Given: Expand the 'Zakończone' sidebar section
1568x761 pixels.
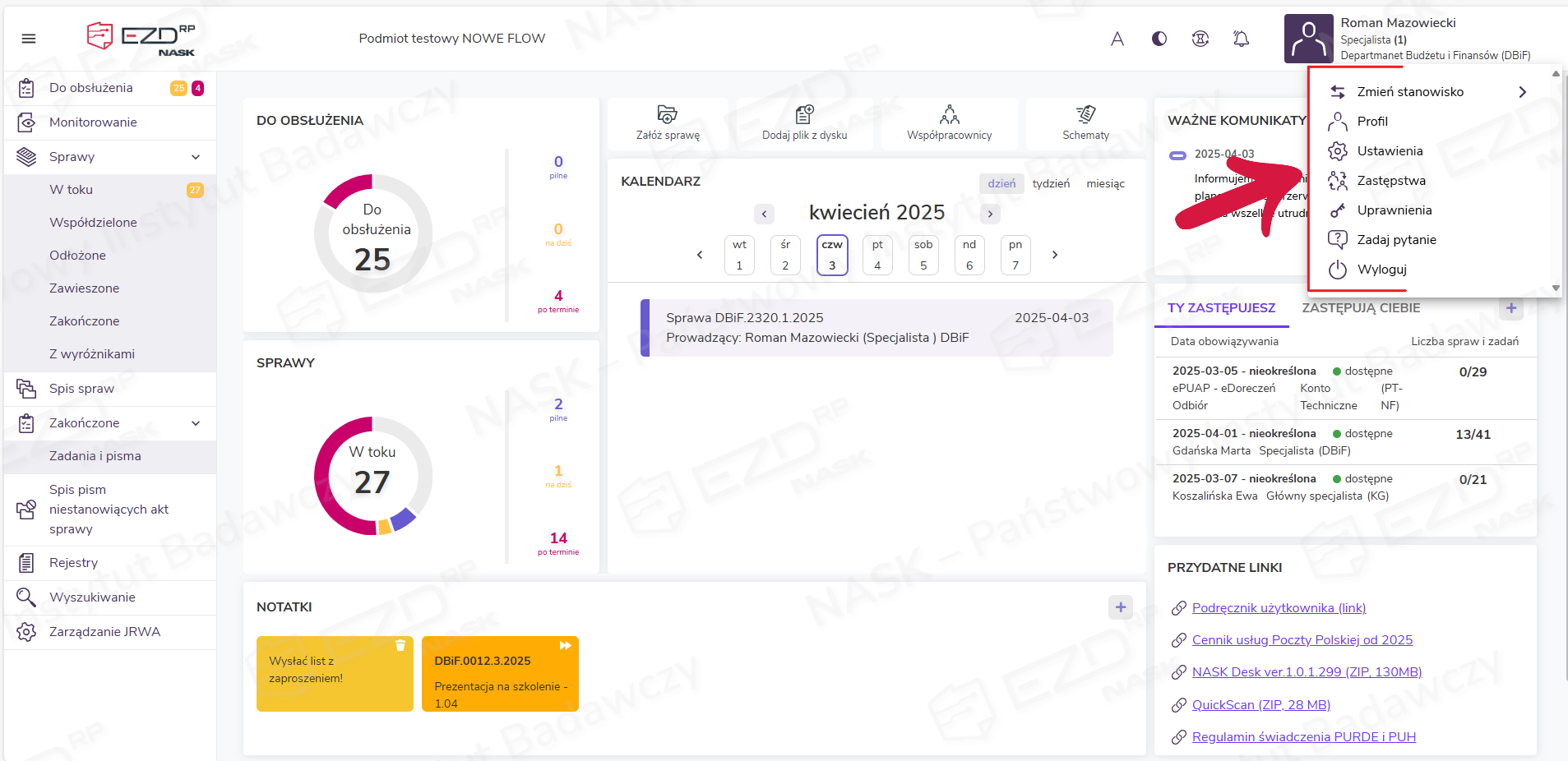Looking at the screenshot, I should [196, 423].
